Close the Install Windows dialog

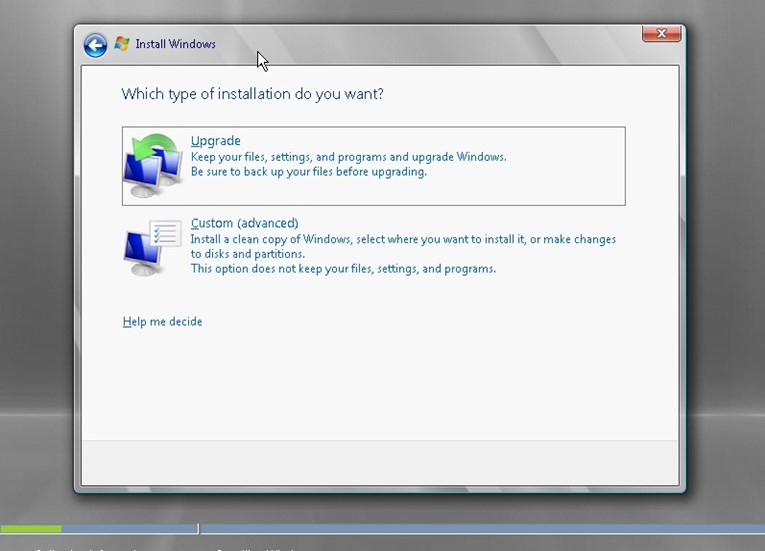click(661, 34)
